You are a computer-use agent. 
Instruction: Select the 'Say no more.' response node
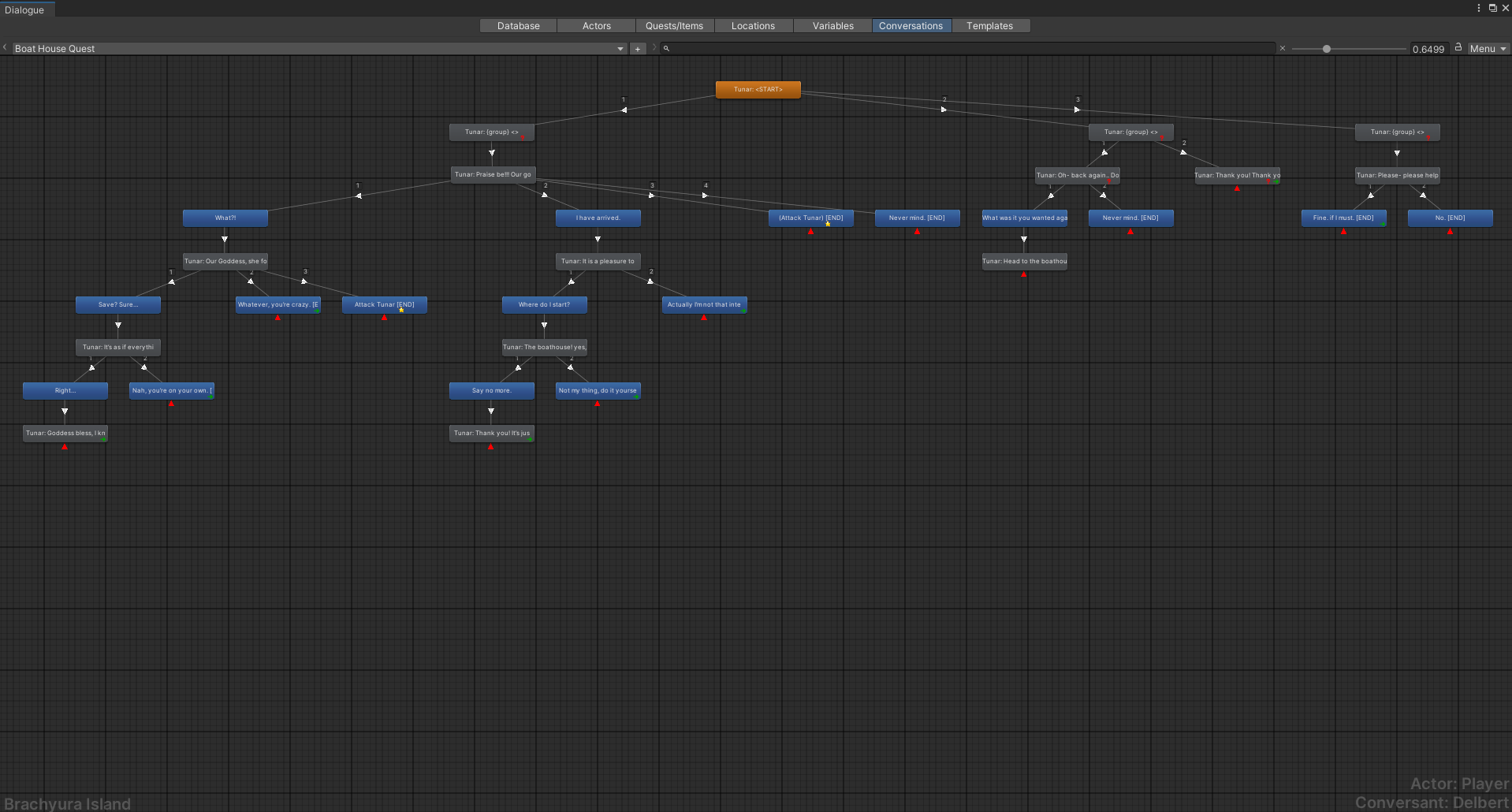click(x=491, y=390)
